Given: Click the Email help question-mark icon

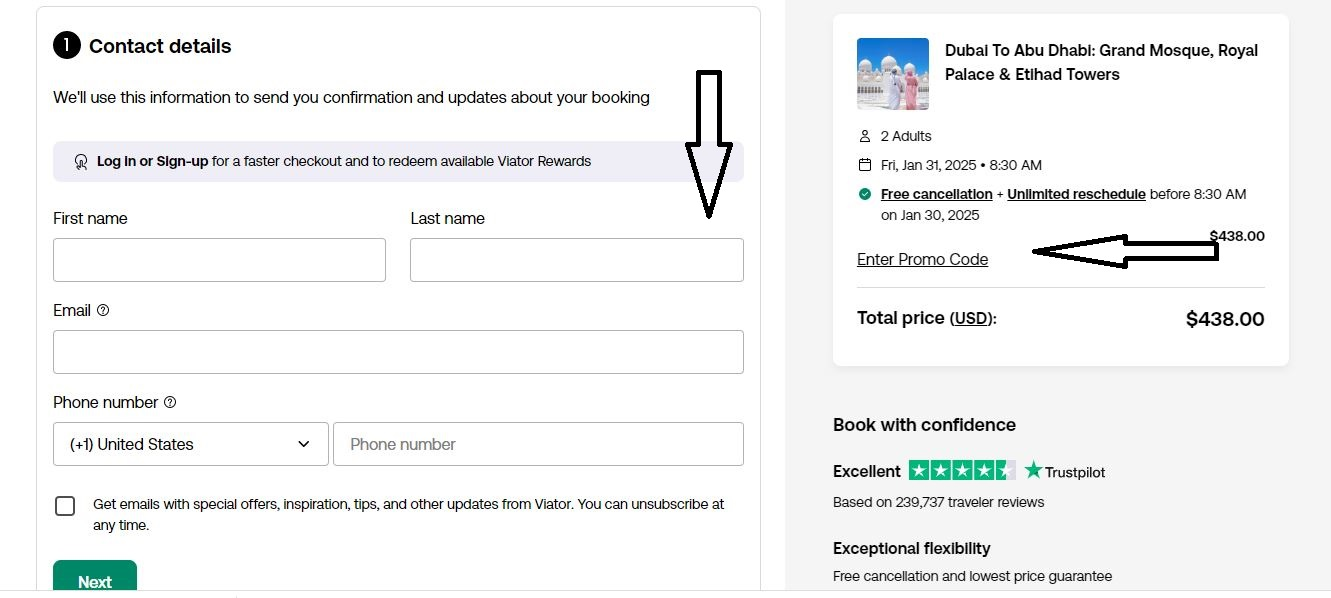Looking at the screenshot, I should pyautogui.click(x=103, y=310).
